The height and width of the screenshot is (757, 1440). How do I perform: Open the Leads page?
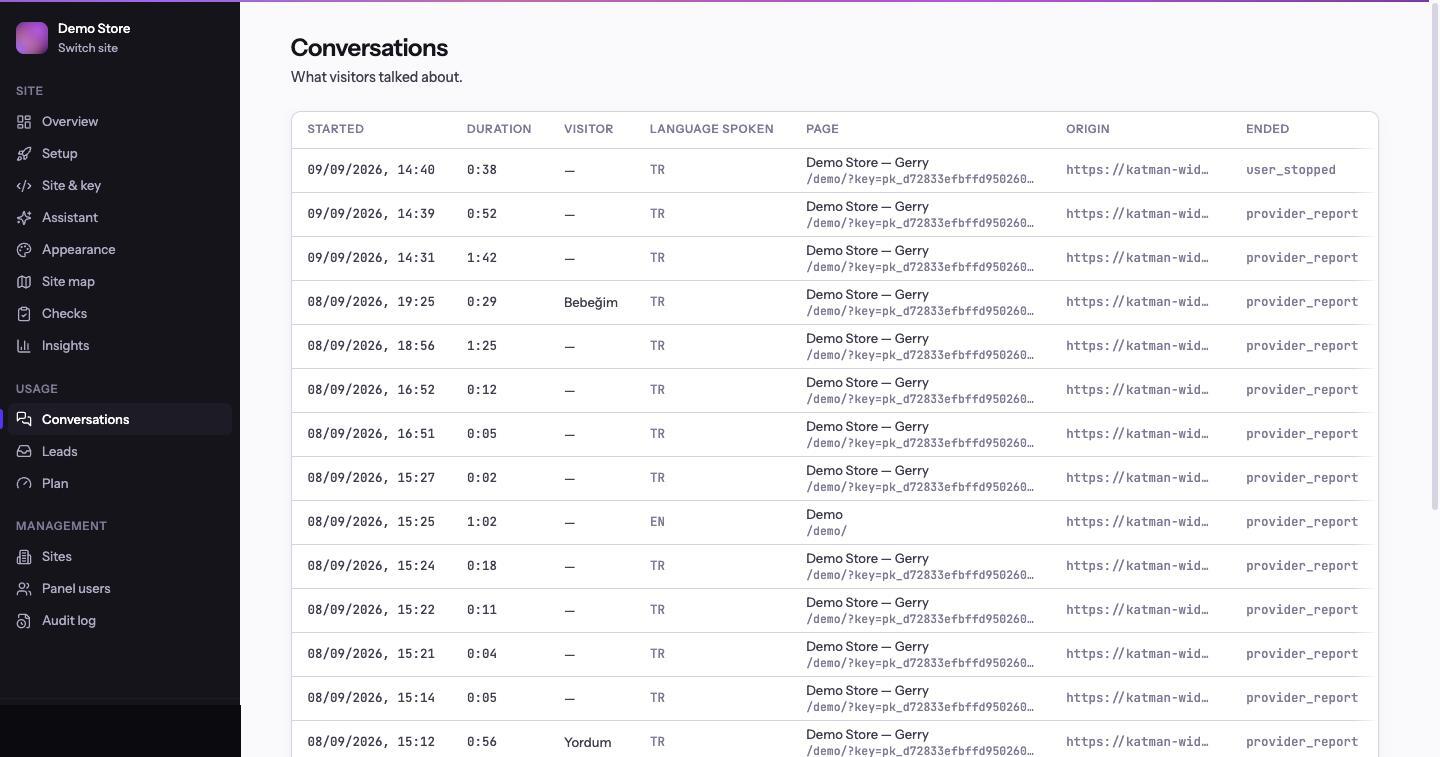120,452
